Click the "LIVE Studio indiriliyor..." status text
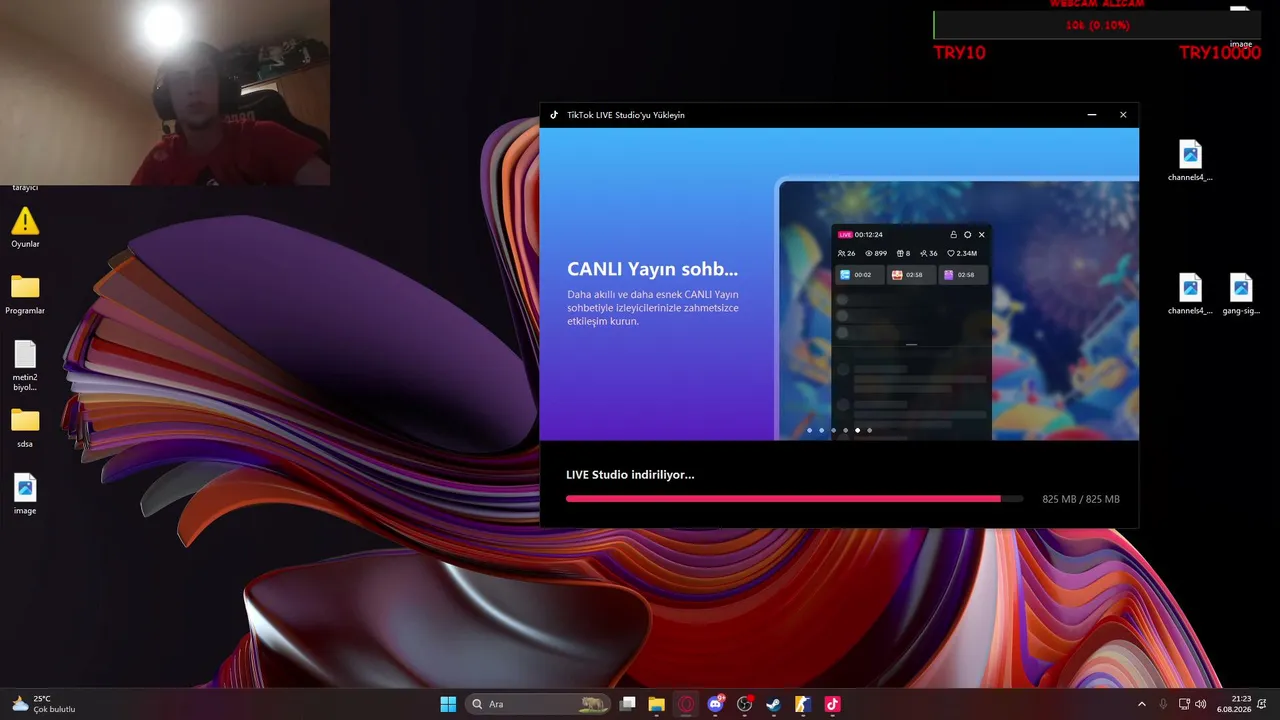Image resolution: width=1280 pixels, height=720 pixels. tap(630, 475)
